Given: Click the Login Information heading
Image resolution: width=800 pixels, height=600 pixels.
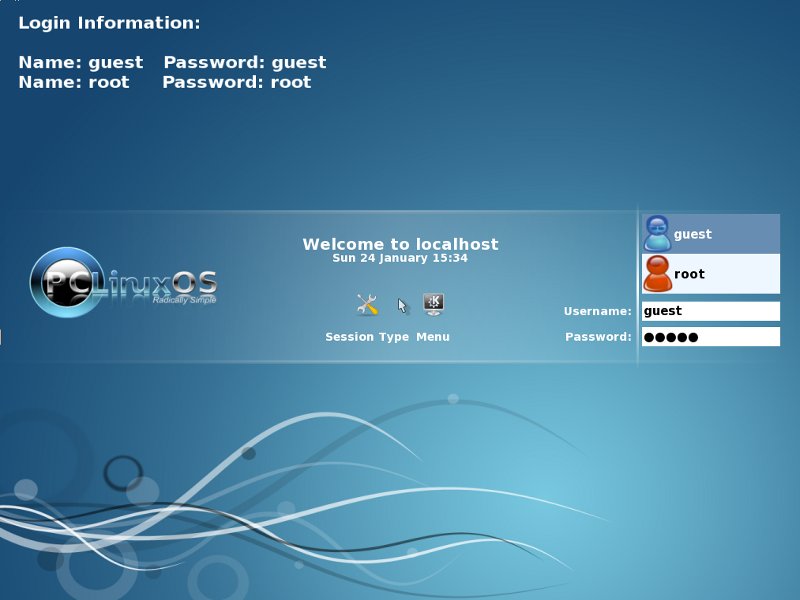Looking at the screenshot, I should pos(110,23).
